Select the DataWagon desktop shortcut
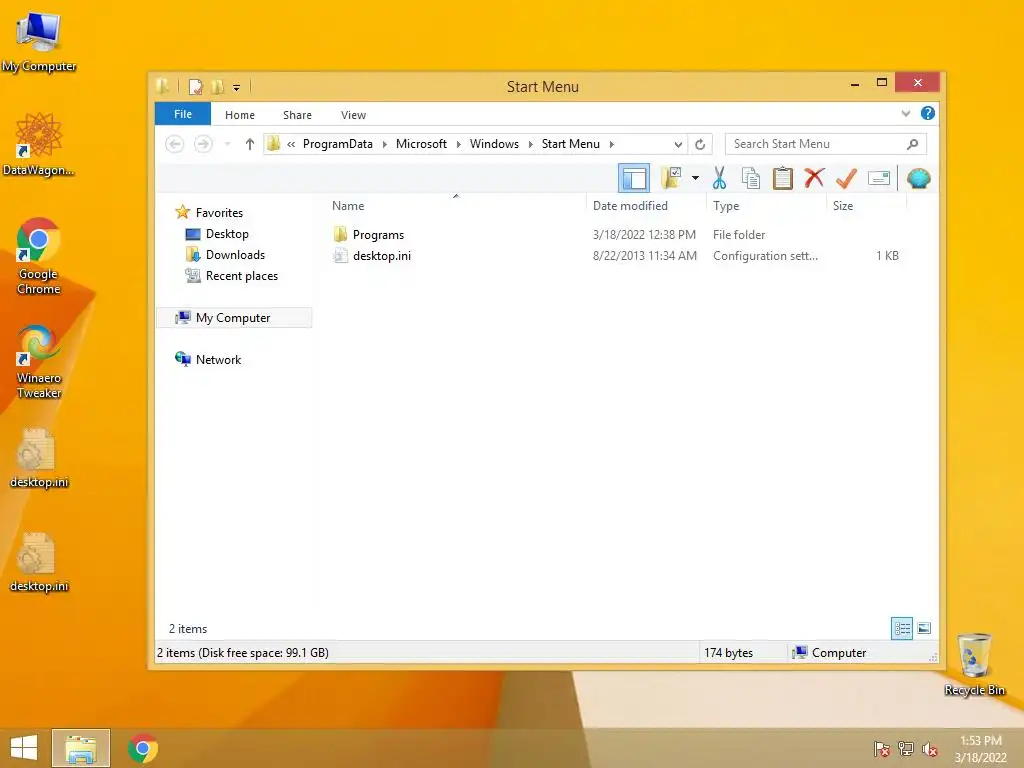The width and height of the screenshot is (1024, 768). pyautogui.click(x=39, y=144)
